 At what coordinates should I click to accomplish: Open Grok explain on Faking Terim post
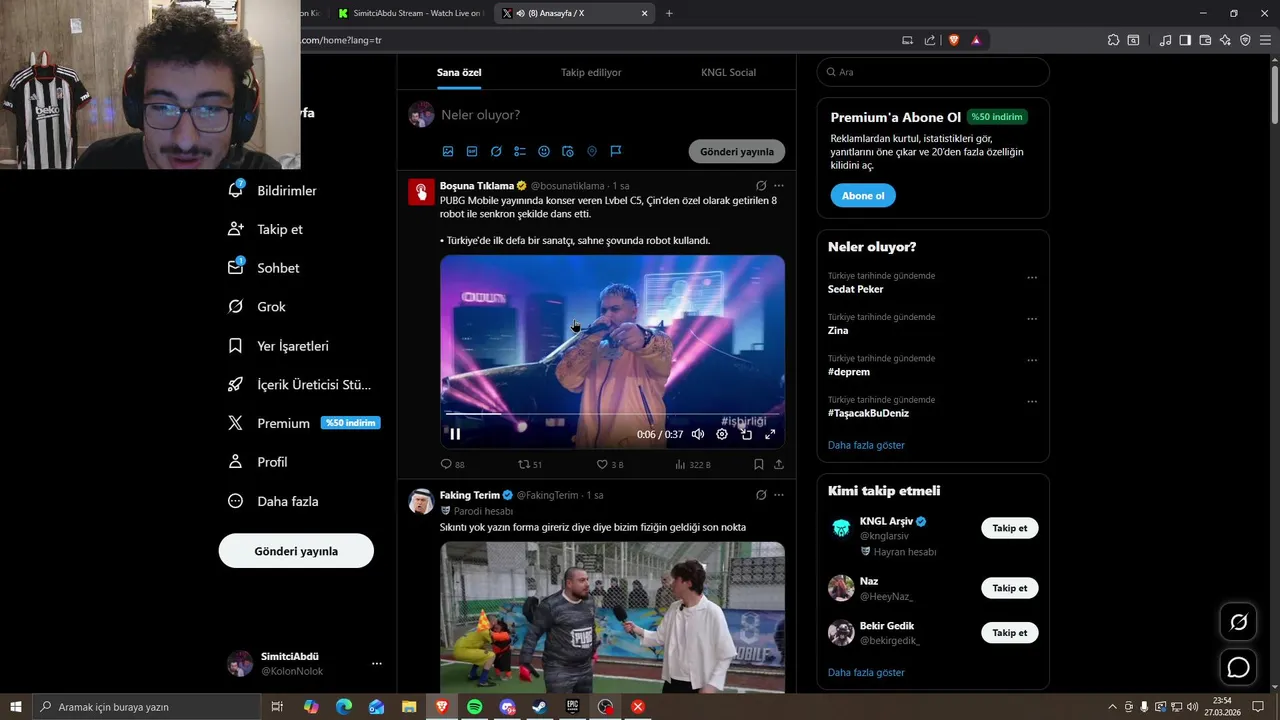[761, 495]
